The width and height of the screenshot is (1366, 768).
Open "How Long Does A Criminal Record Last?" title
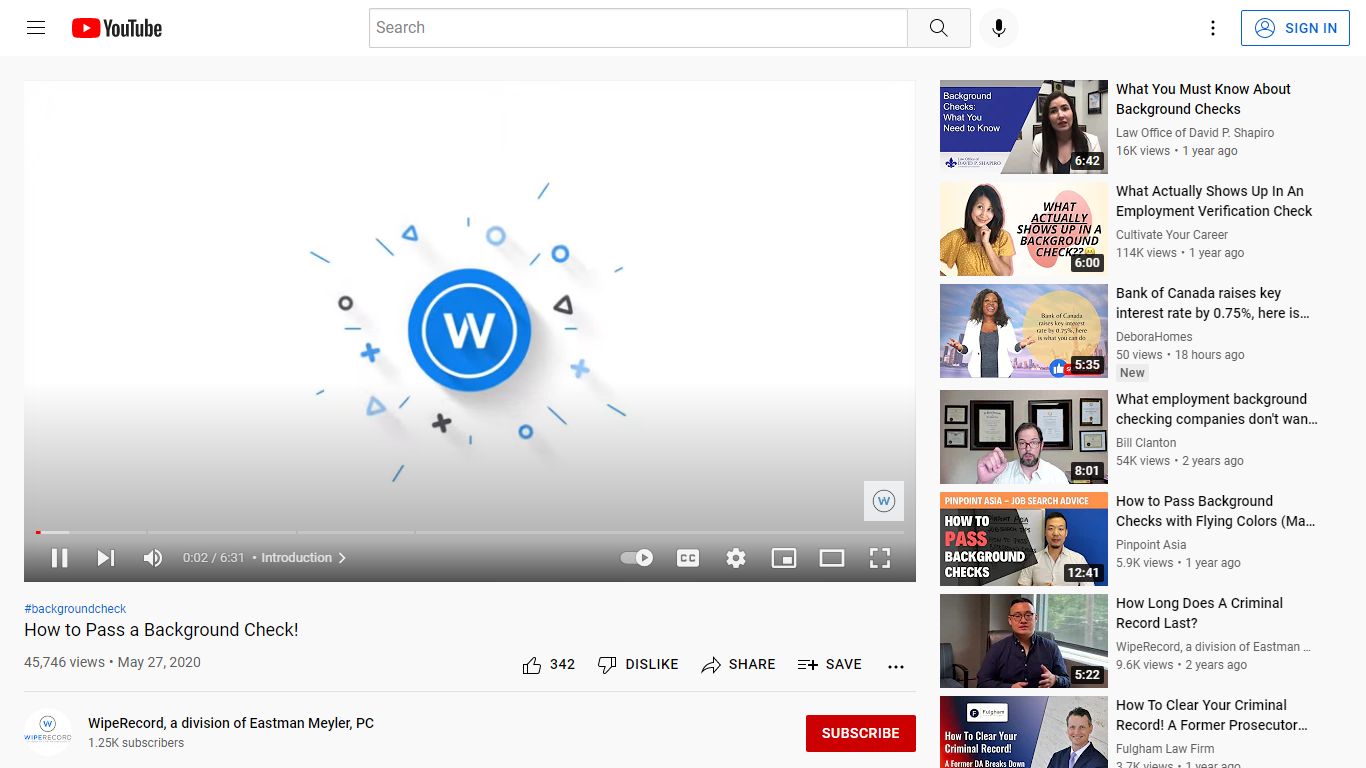(1199, 613)
